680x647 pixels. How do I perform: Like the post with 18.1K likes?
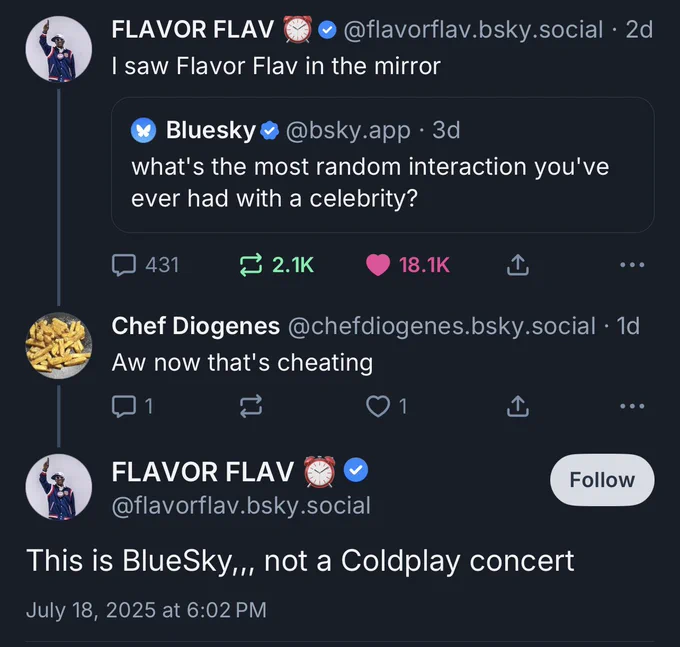pyautogui.click(x=378, y=265)
